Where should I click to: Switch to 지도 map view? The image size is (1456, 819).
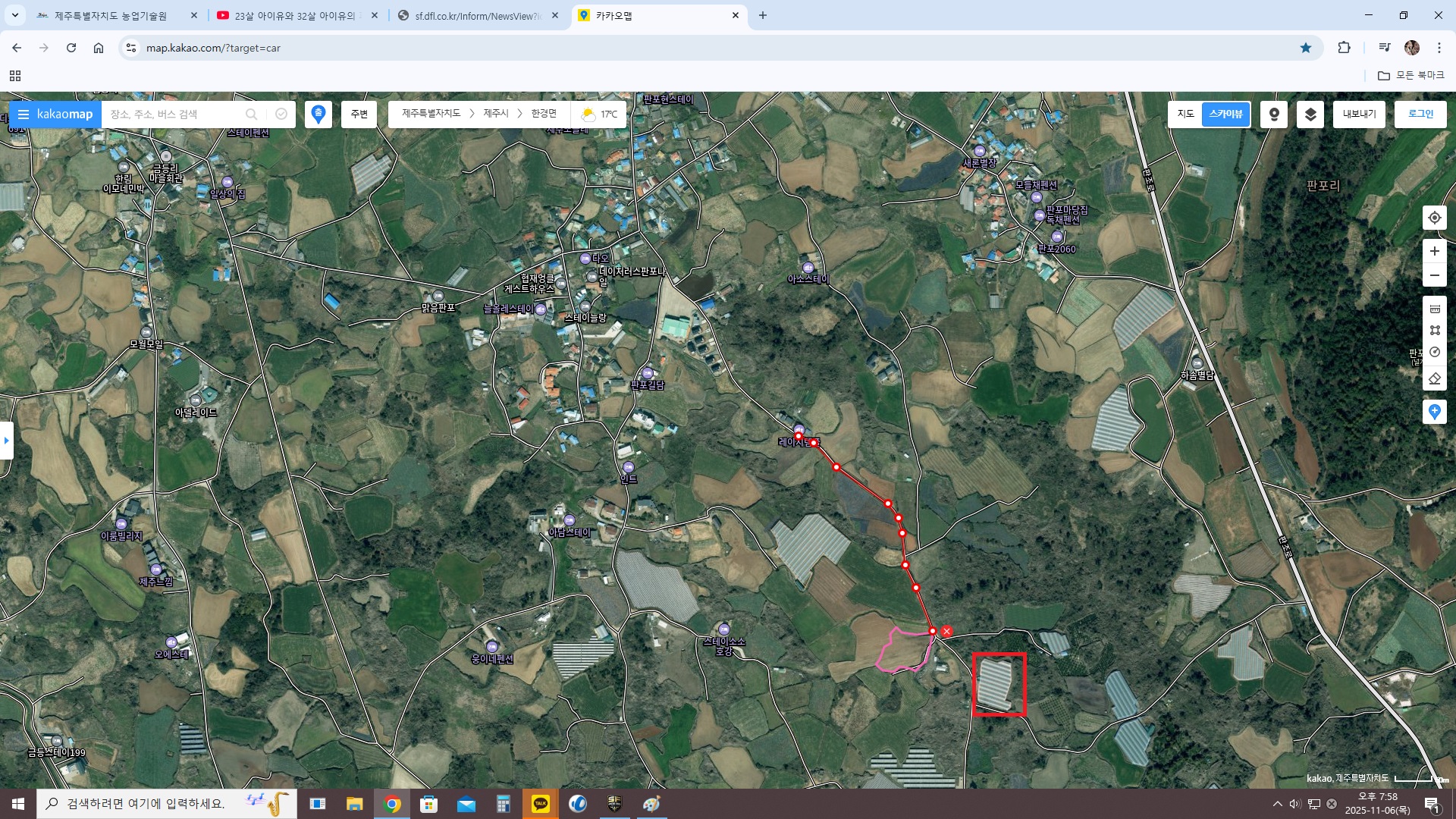pos(1185,114)
